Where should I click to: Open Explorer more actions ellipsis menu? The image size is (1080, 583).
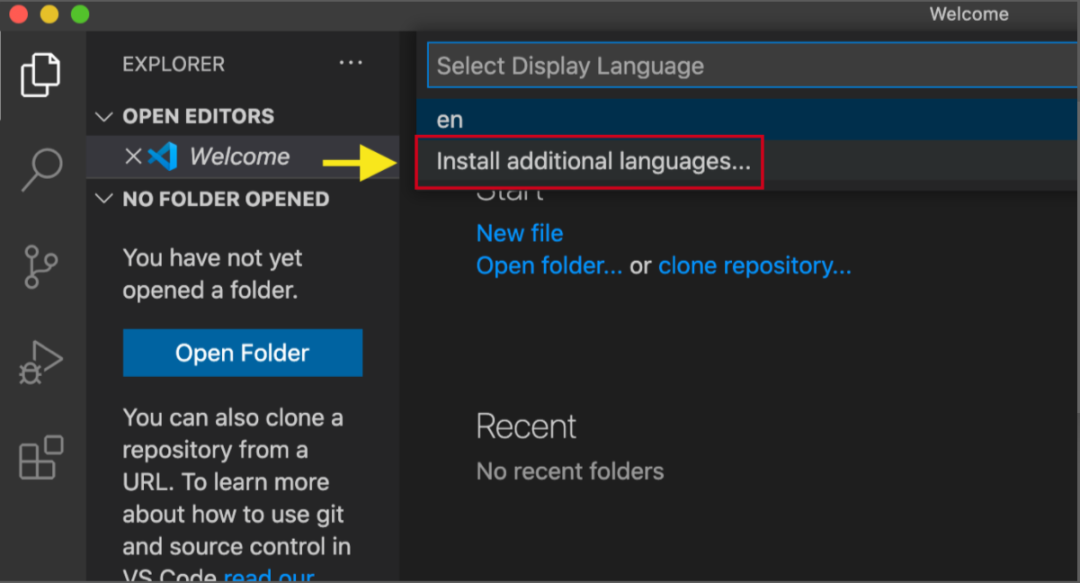[351, 63]
